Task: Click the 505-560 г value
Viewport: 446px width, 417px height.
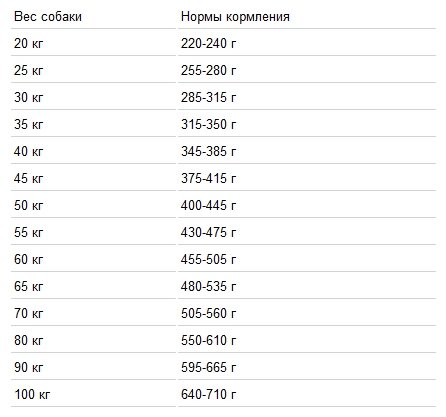Action: [208, 313]
